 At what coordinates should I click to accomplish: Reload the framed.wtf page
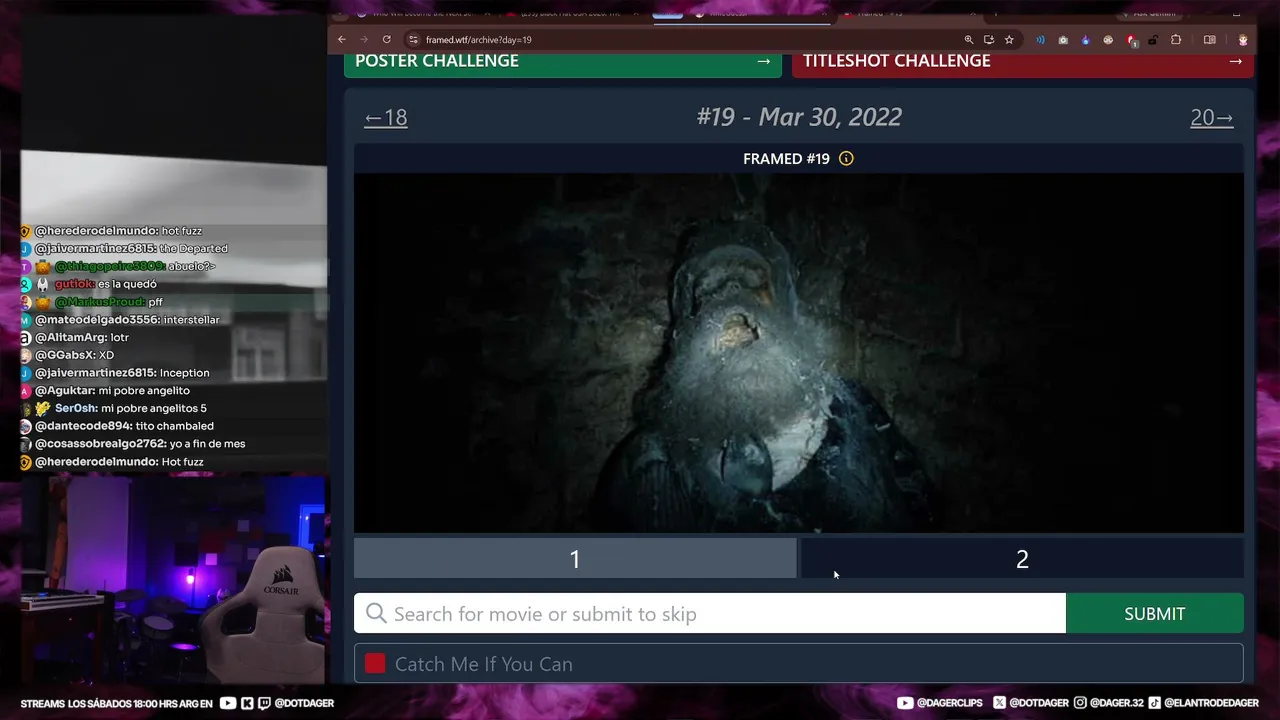[387, 40]
